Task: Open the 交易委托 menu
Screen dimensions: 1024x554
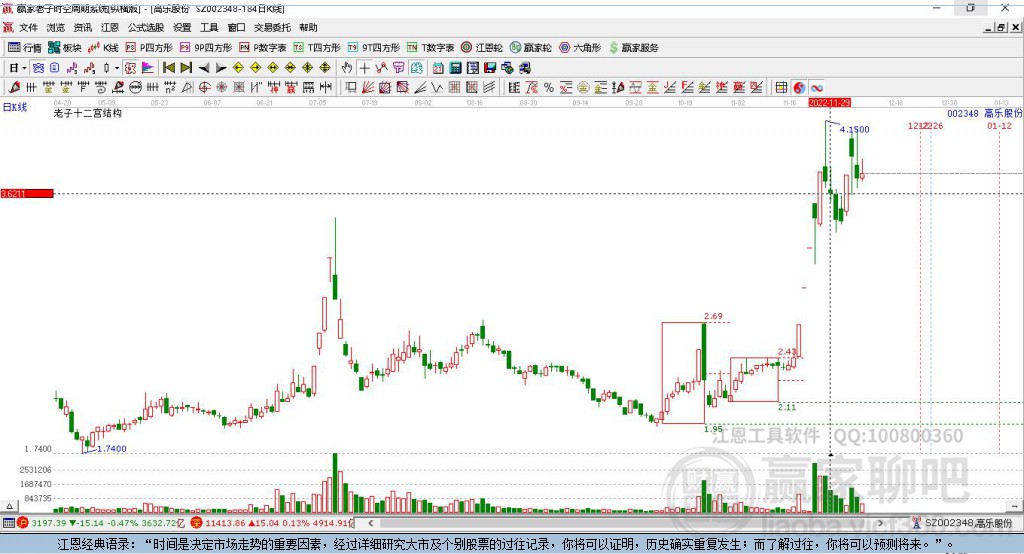Action: 272,27
